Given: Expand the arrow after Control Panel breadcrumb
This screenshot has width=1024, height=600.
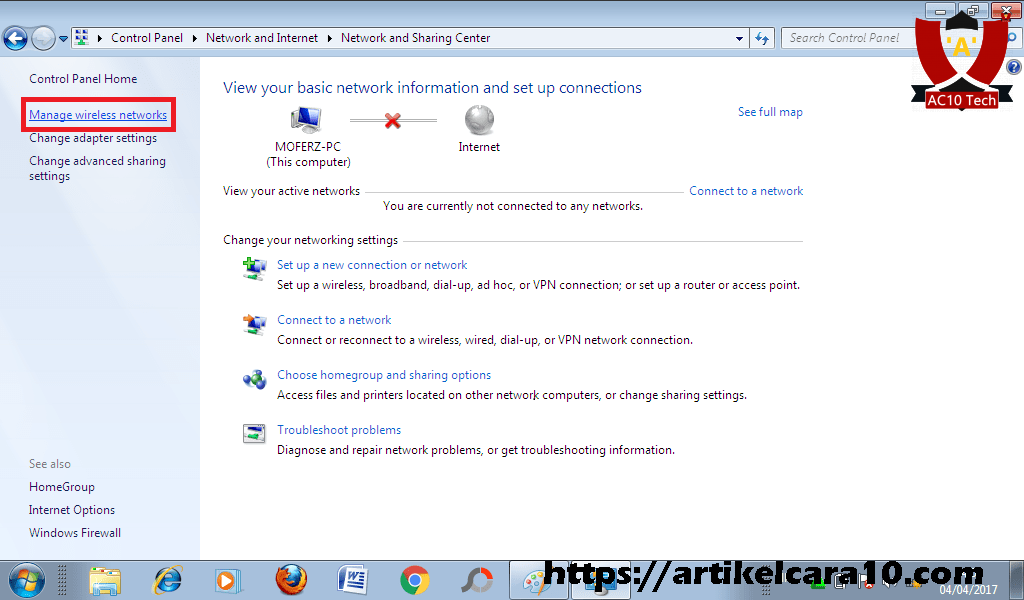Looking at the screenshot, I should pos(194,38).
